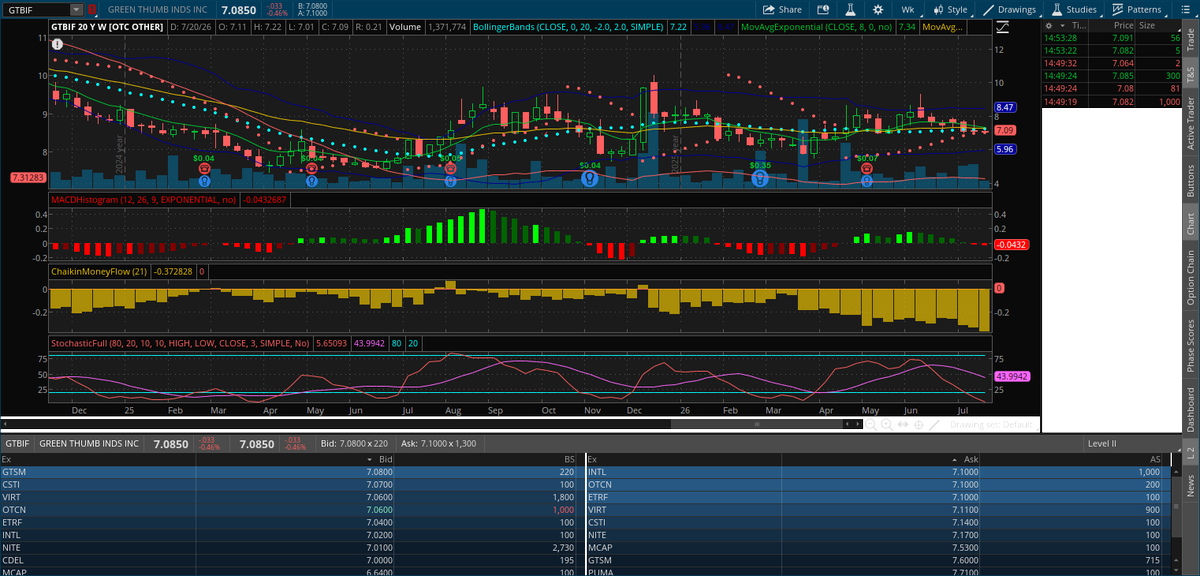Open the L2 side tab
The image size is (1200, 576).
click(x=1190, y=453)
